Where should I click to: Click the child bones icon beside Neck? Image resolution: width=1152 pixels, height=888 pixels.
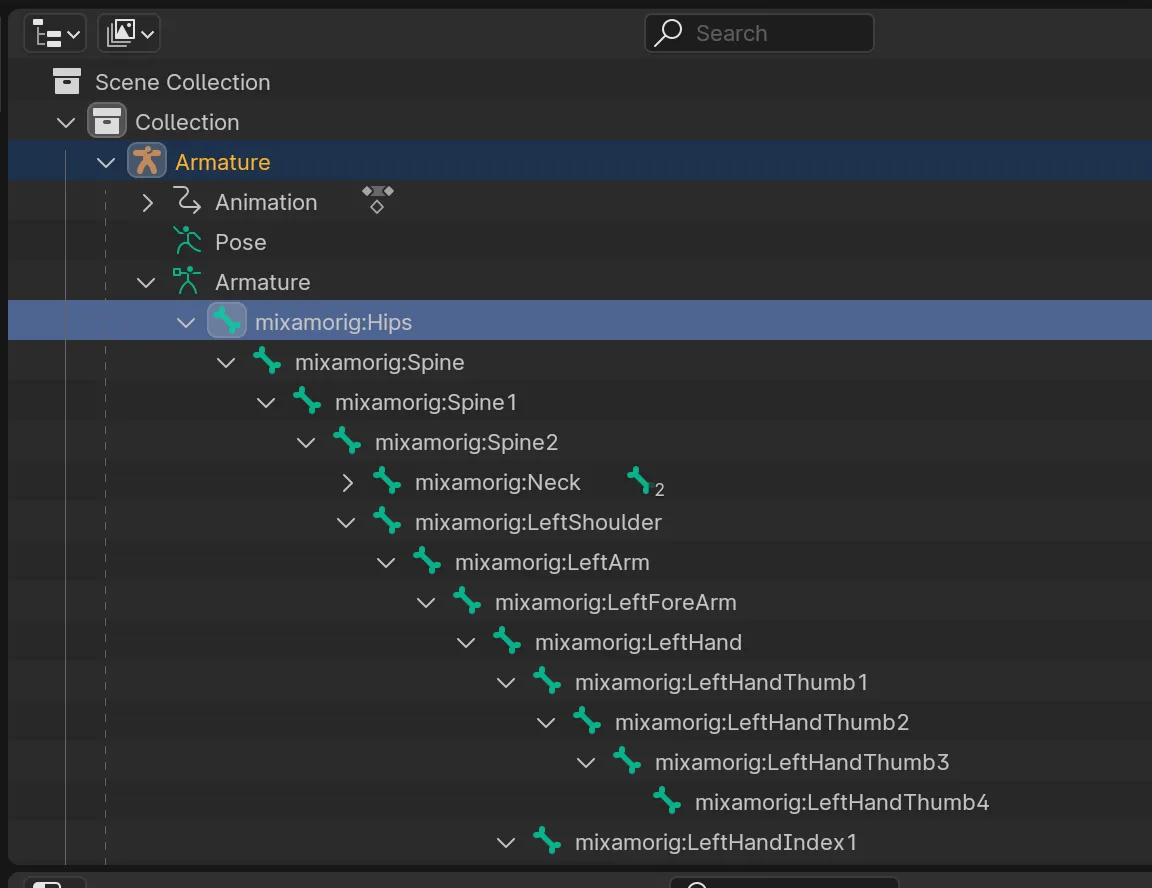pyautogui.click(x=641, y=482)
